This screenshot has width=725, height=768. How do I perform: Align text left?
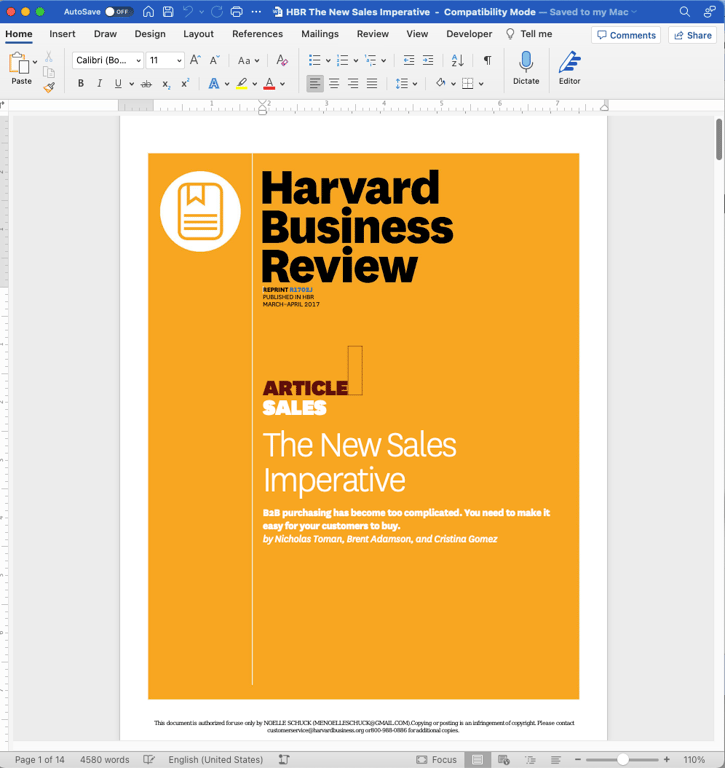pos(315,83)
